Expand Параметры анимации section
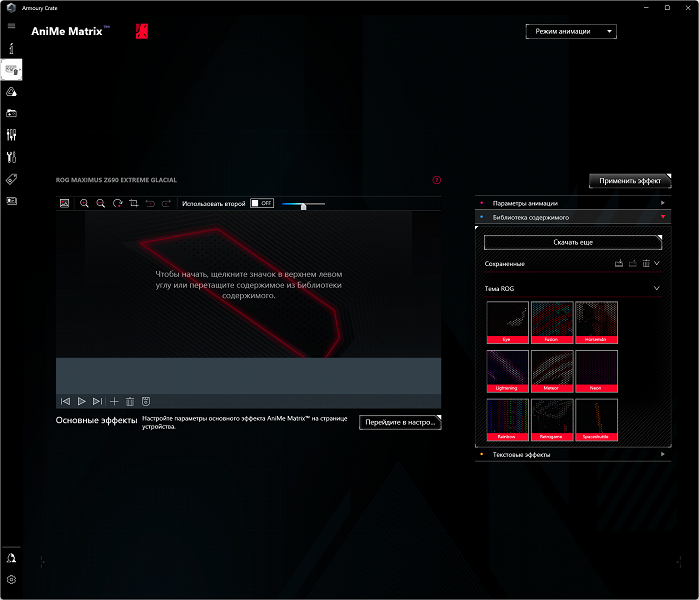Viewport: 699px width, 600px height. tap(573, 203)
